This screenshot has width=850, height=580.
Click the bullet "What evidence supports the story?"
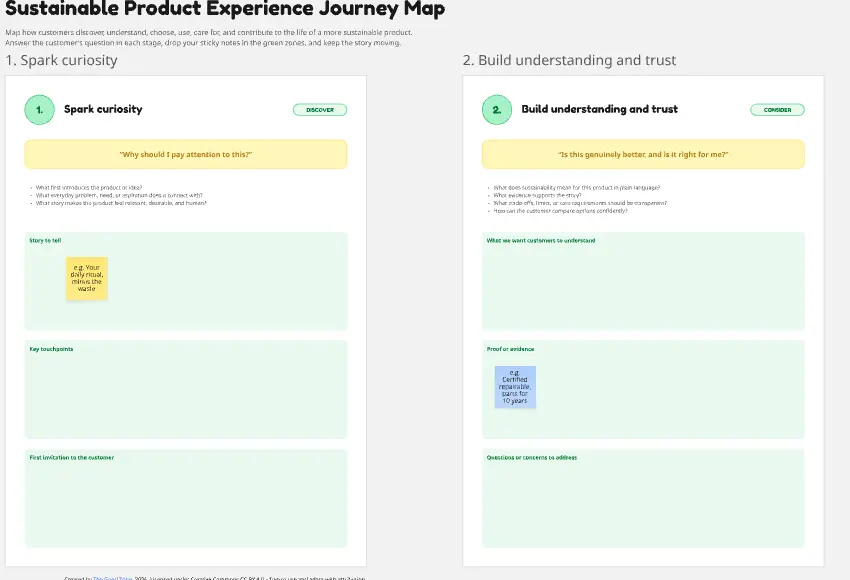pyautogui.click(x=537, y=195)
